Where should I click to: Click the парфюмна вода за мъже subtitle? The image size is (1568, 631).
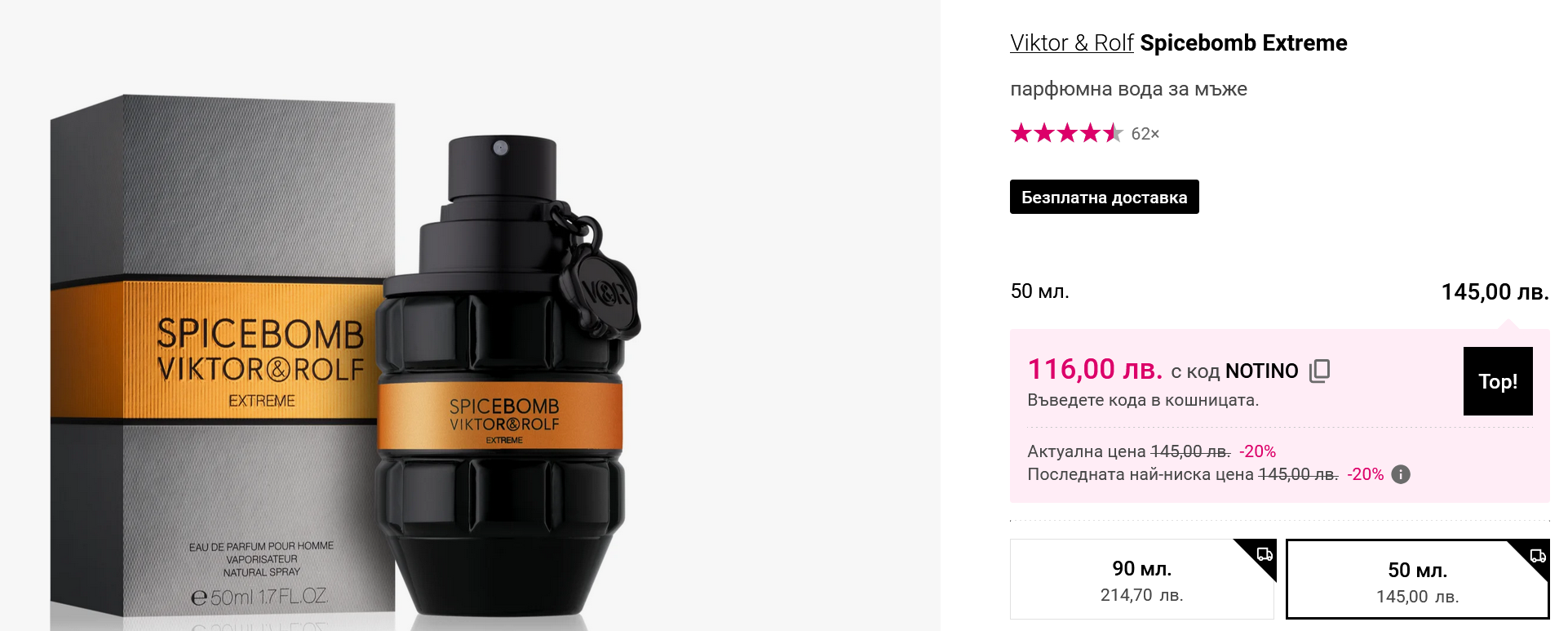(1128, 89)
